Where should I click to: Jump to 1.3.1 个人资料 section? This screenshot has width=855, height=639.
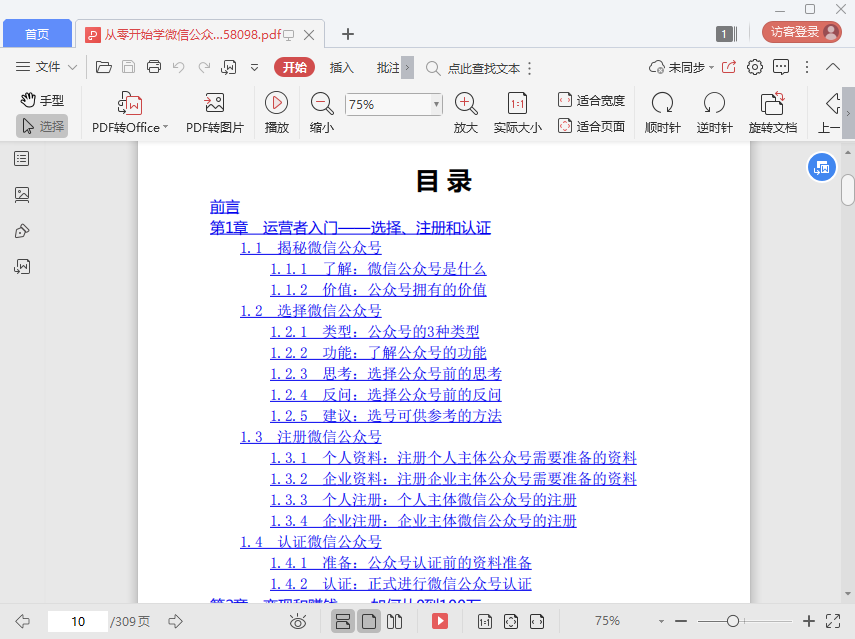point(453,458)
